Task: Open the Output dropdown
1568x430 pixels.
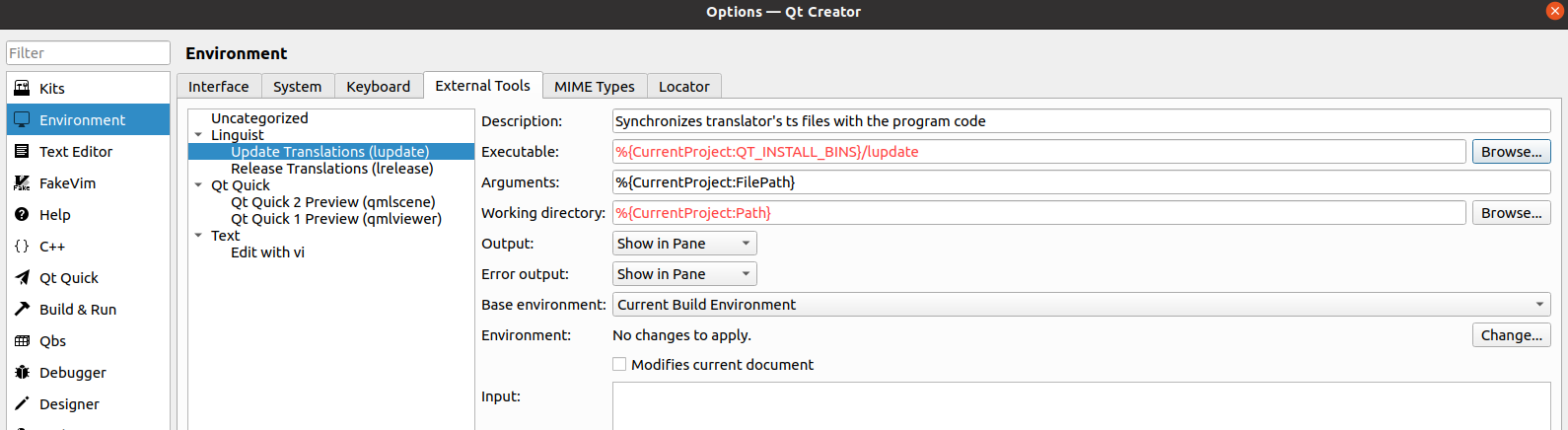Action: click(x=684, y=244)
